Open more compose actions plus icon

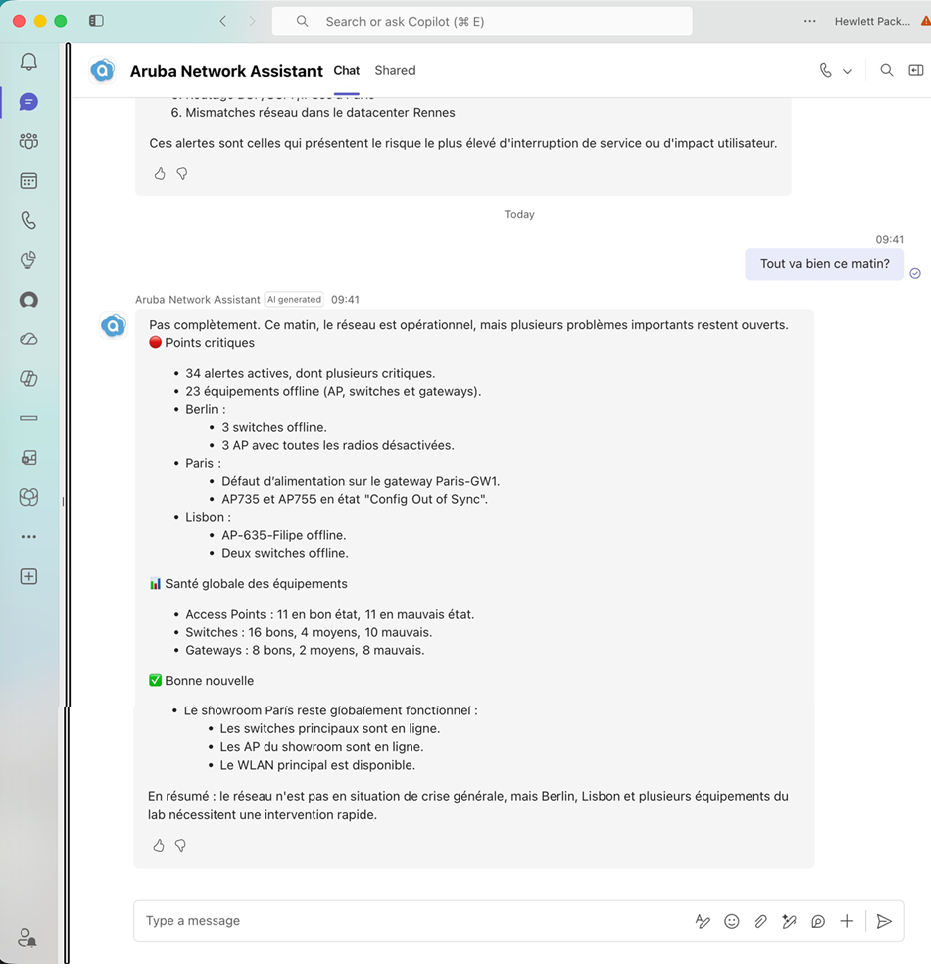pyautogui.click(x=847, y=921)
